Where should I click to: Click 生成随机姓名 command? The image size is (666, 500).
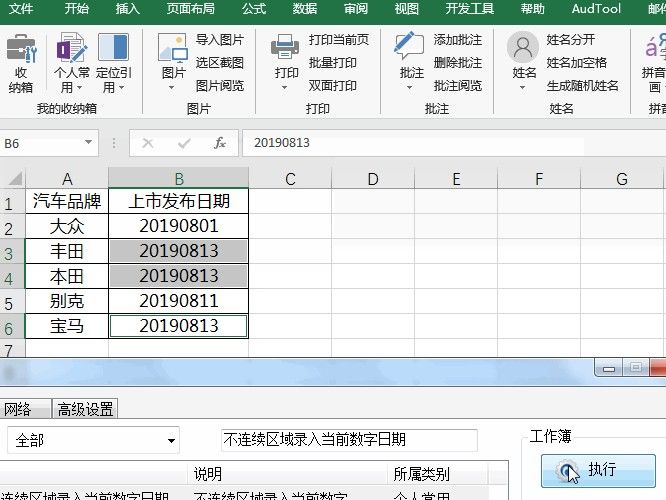point(582,86)
